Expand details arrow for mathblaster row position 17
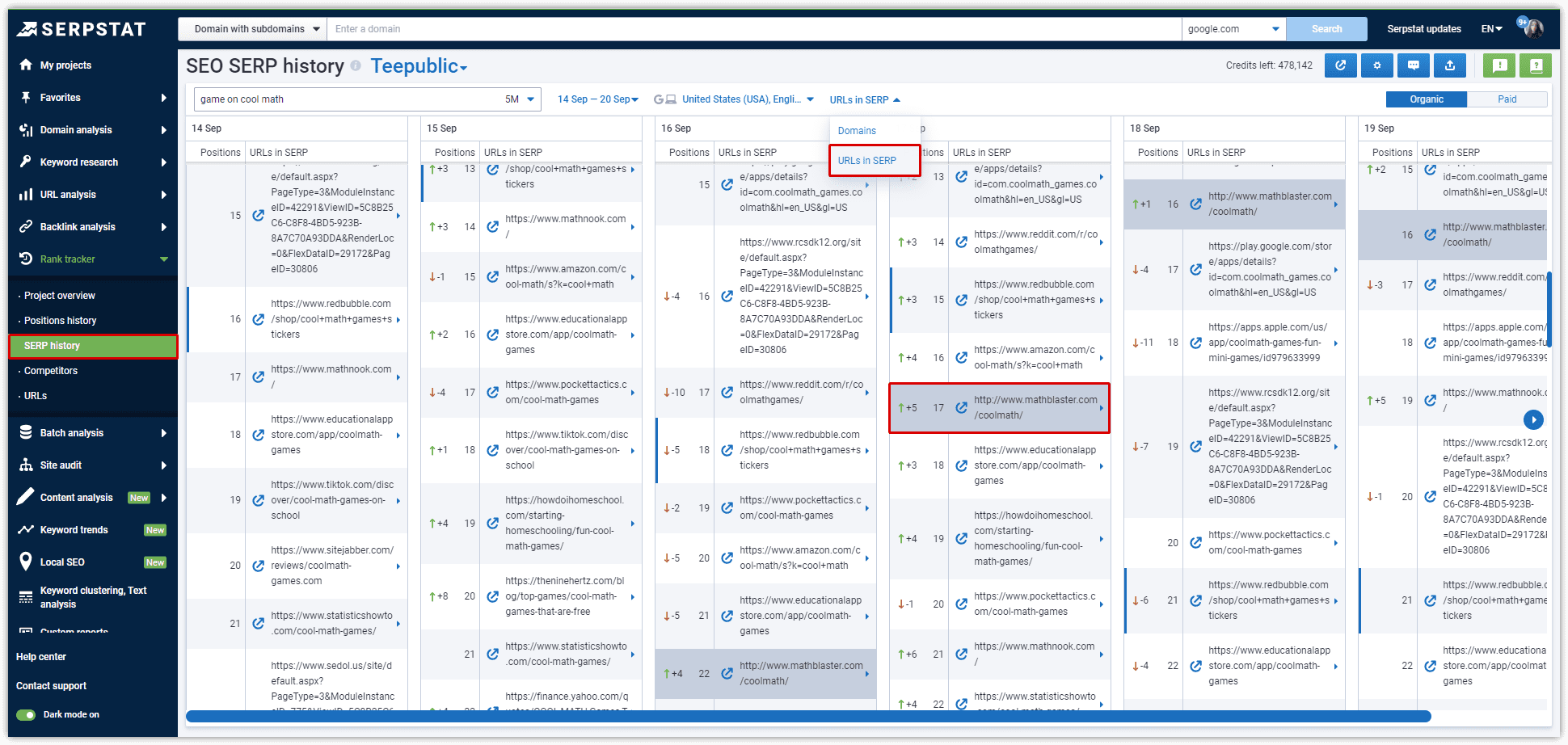The width and height of the screenshot is (1568, 745). click(1101, 408)
